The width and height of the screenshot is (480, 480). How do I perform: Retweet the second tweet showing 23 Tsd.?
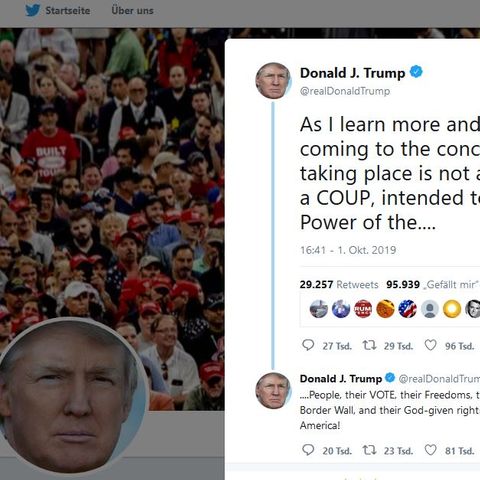369,450
